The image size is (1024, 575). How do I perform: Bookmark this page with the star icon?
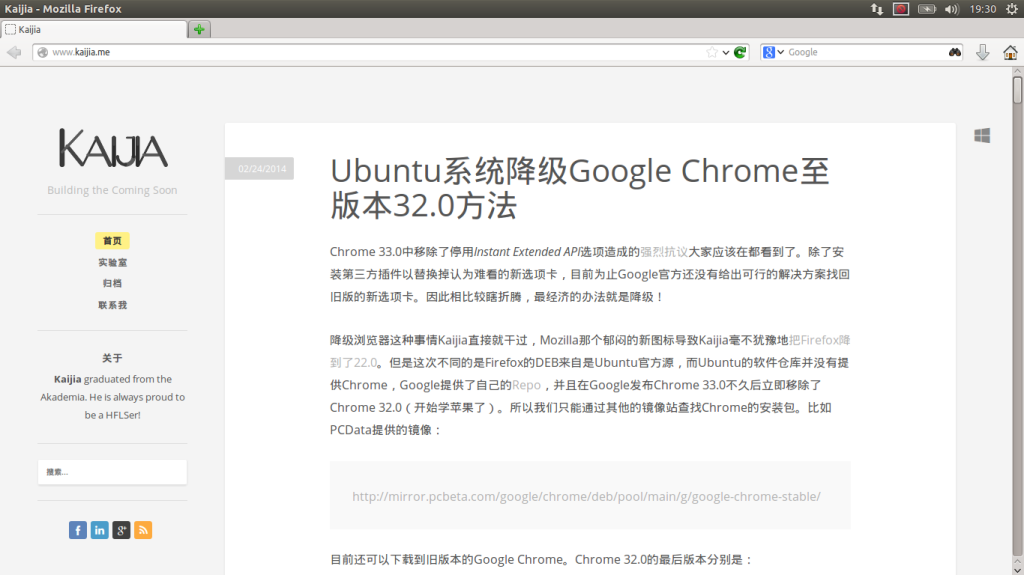(712, 52)
